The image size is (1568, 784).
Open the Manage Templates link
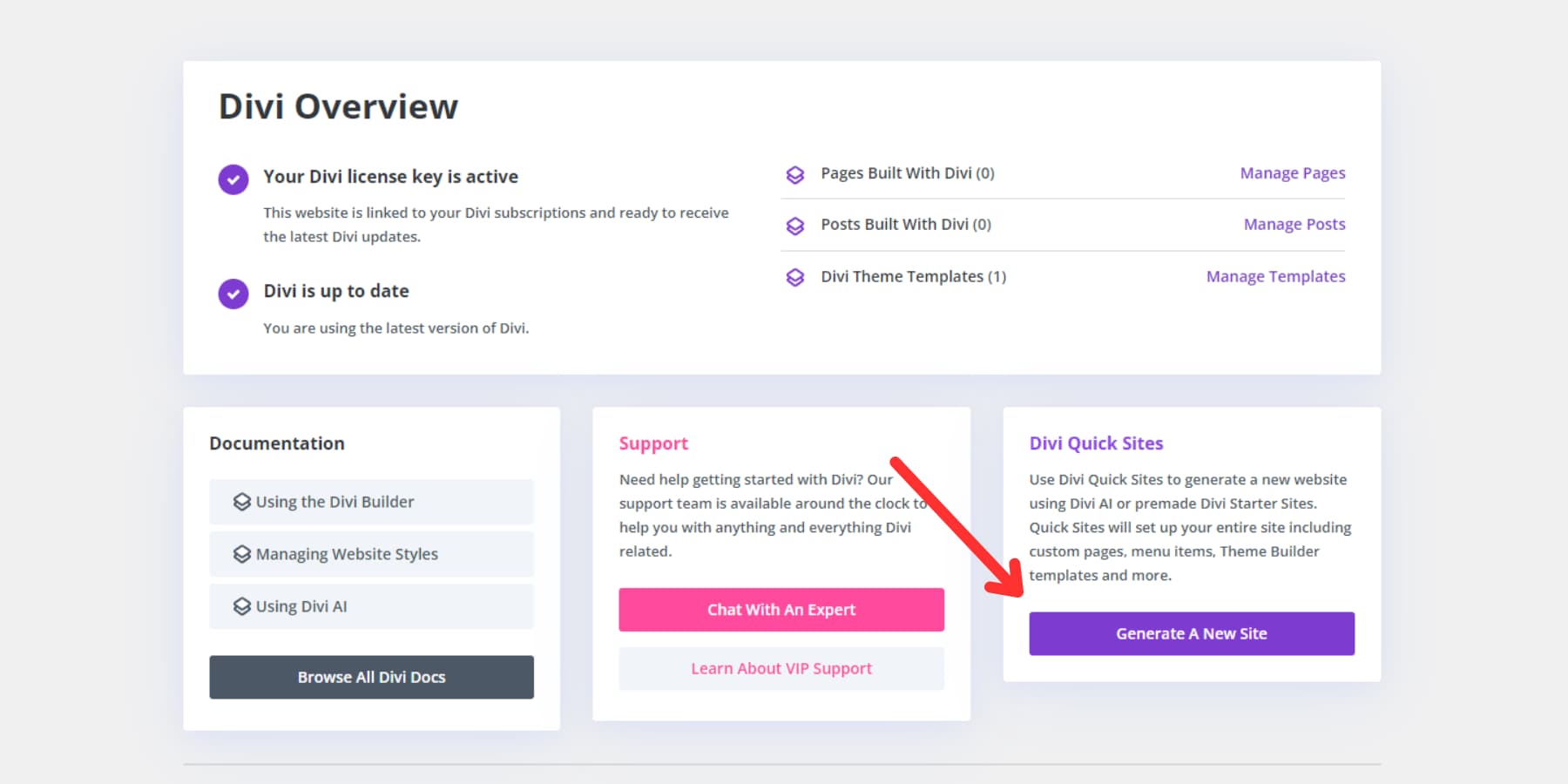click(1275, 276)
